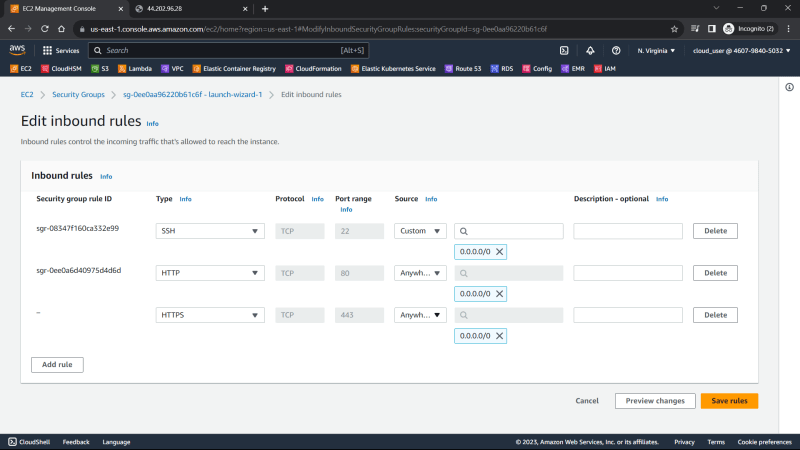Click Preview changes
800x450 pixels.
click(655, 401)
